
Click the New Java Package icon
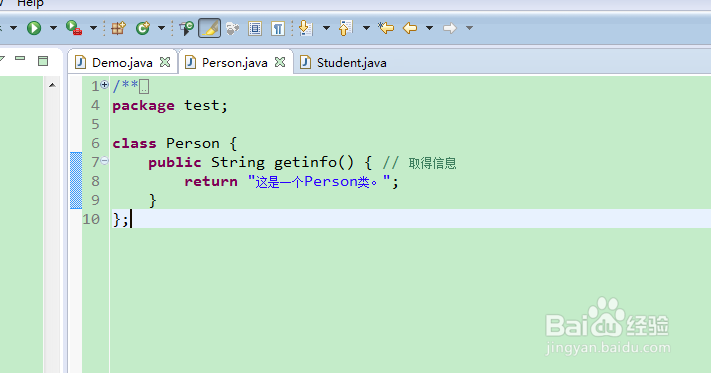(118, 28)
